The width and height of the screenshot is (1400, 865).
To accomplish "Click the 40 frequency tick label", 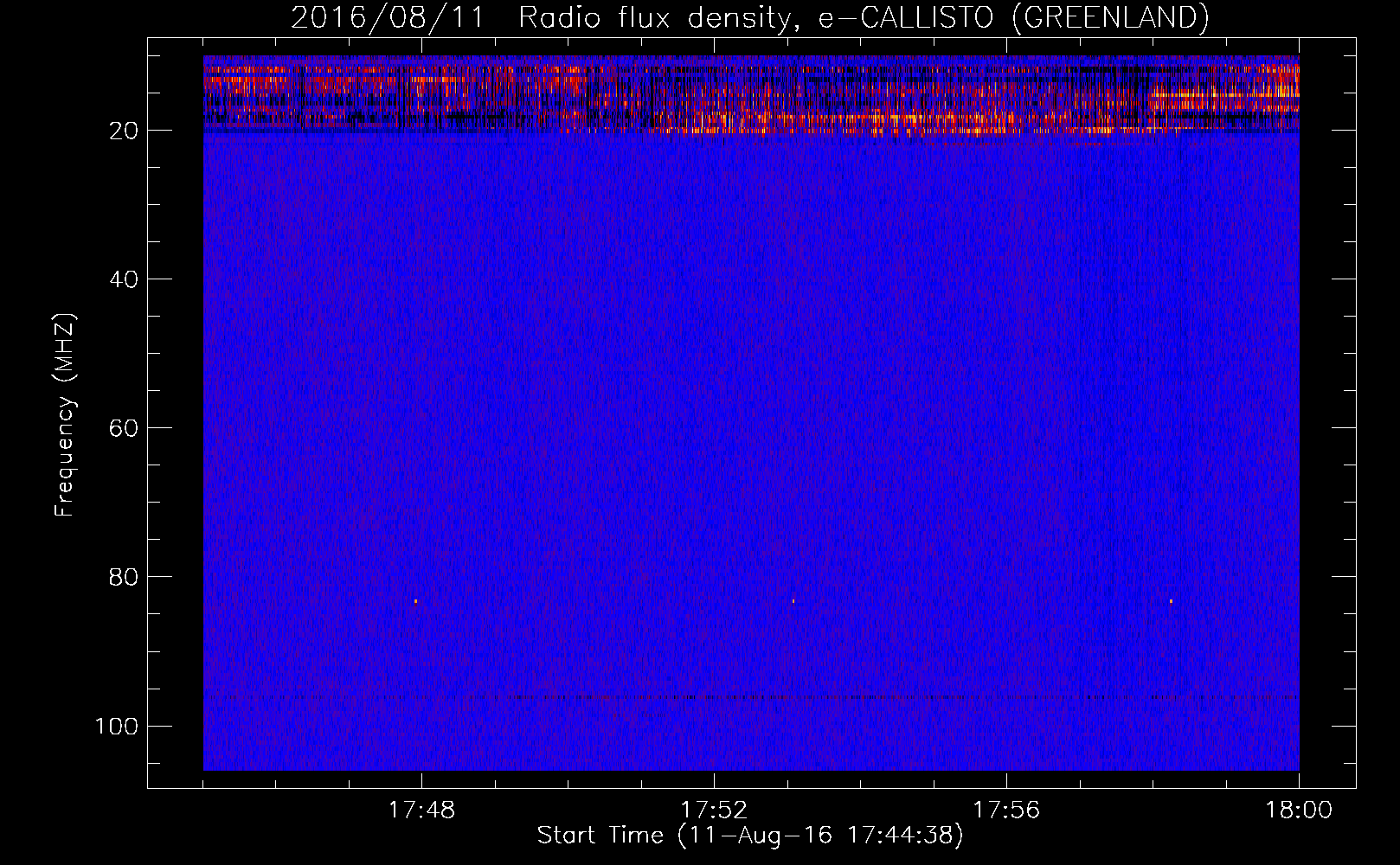I will coord(124,279).
